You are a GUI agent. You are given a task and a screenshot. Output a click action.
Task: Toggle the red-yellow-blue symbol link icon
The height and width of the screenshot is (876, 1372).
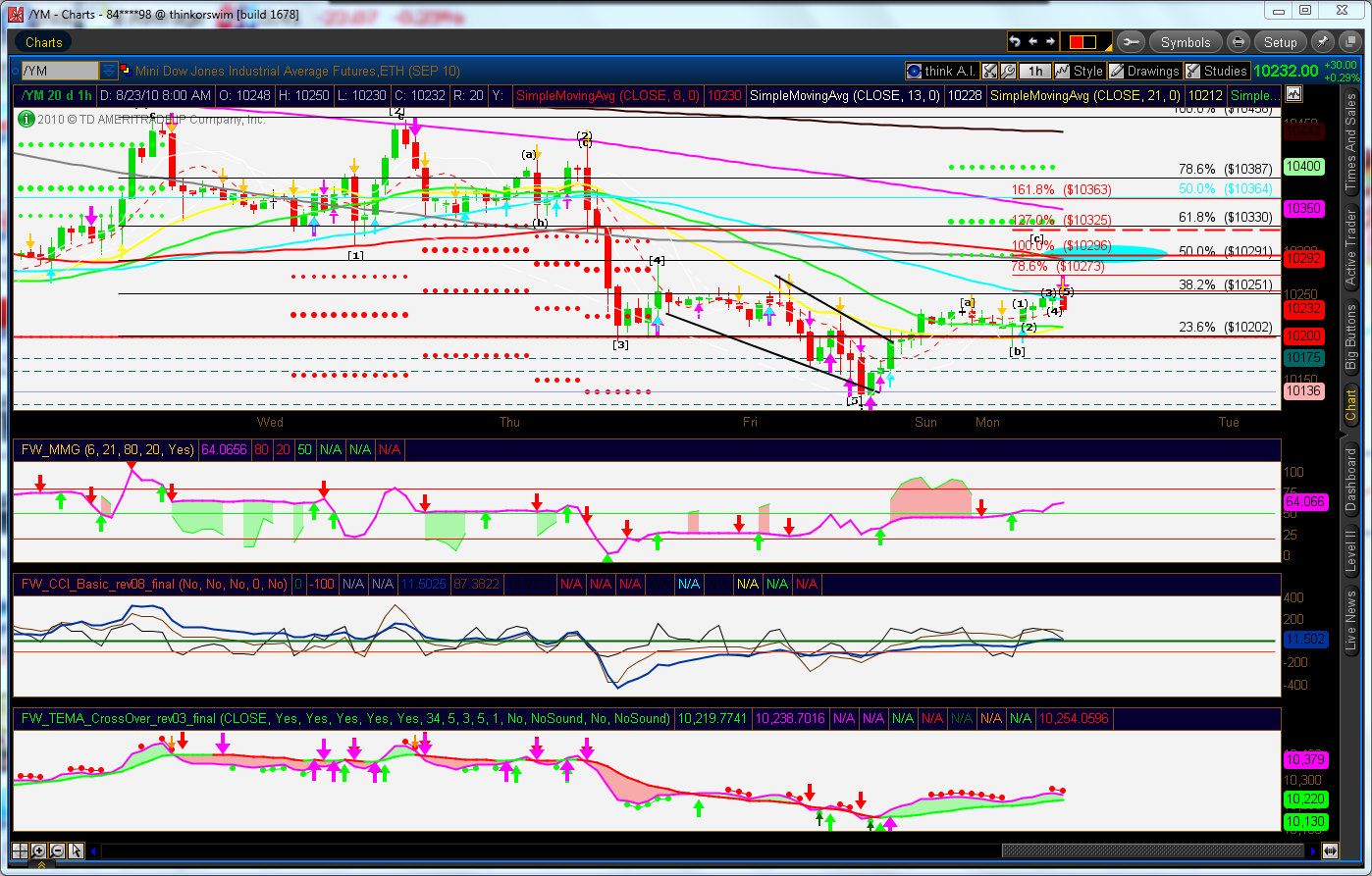(109, 71)
